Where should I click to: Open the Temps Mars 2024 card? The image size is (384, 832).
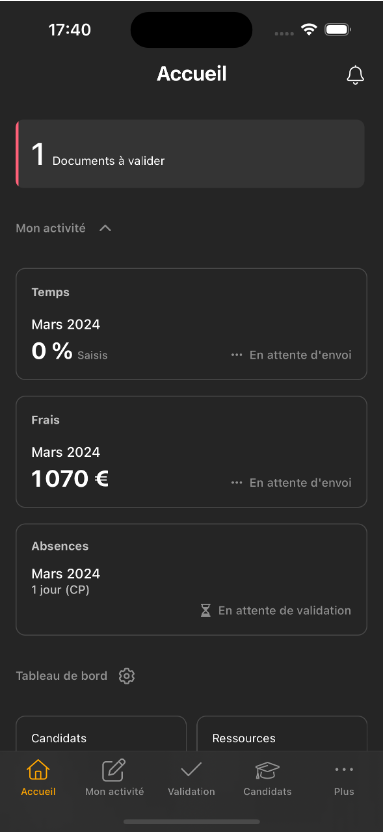click(x=191, y=324)
